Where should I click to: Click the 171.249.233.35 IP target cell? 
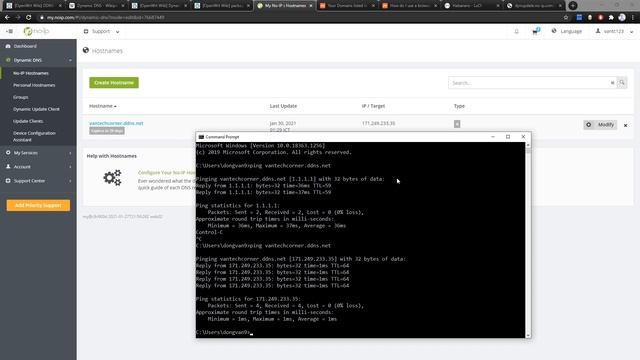click(x=378, y=123)
